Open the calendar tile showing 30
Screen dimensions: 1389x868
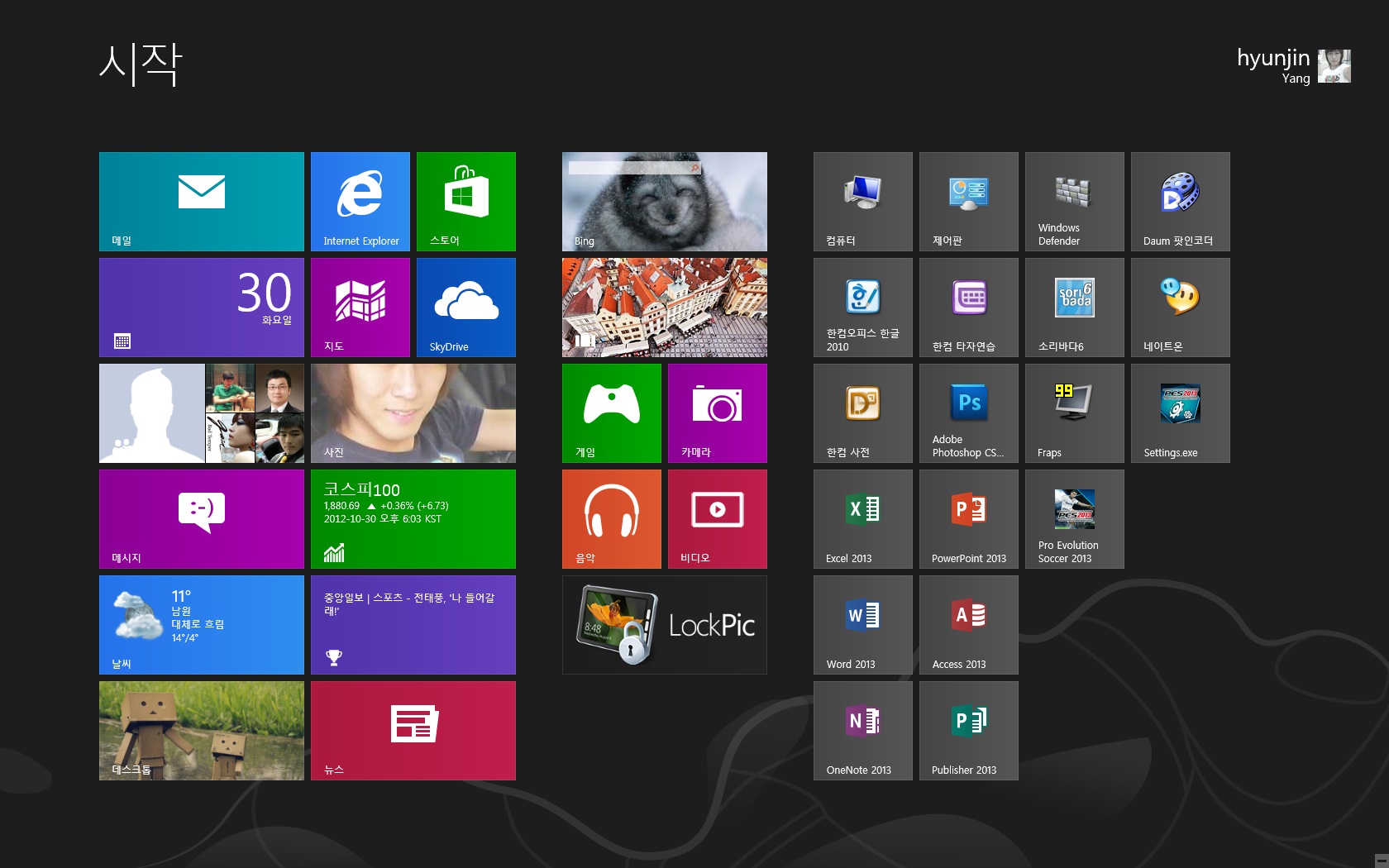[x=202, y=308]
